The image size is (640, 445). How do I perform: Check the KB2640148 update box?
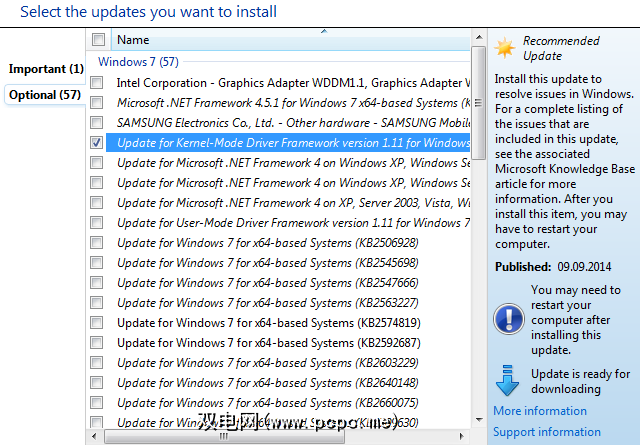pyautogui.click(x=97, y=383)
